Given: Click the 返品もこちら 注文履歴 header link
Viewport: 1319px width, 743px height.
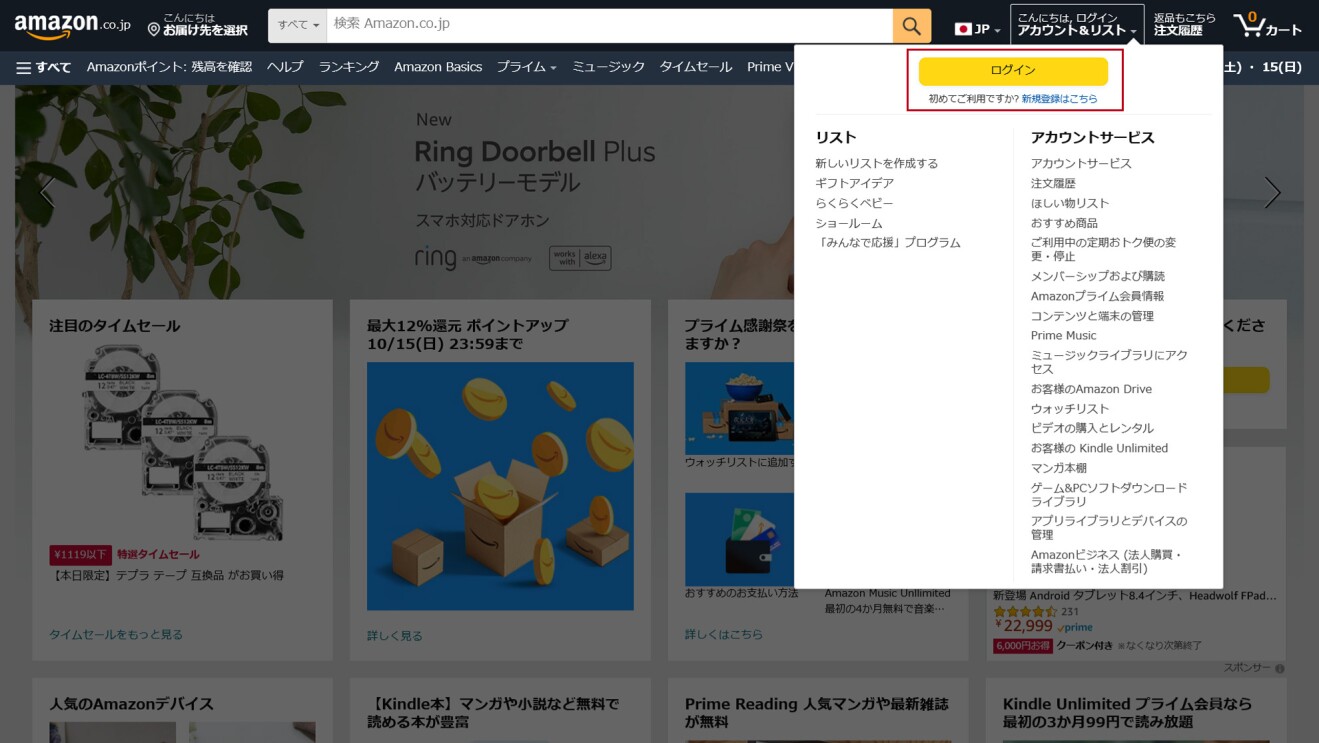Looking at the screenshot, I should tap(1184, 25).
